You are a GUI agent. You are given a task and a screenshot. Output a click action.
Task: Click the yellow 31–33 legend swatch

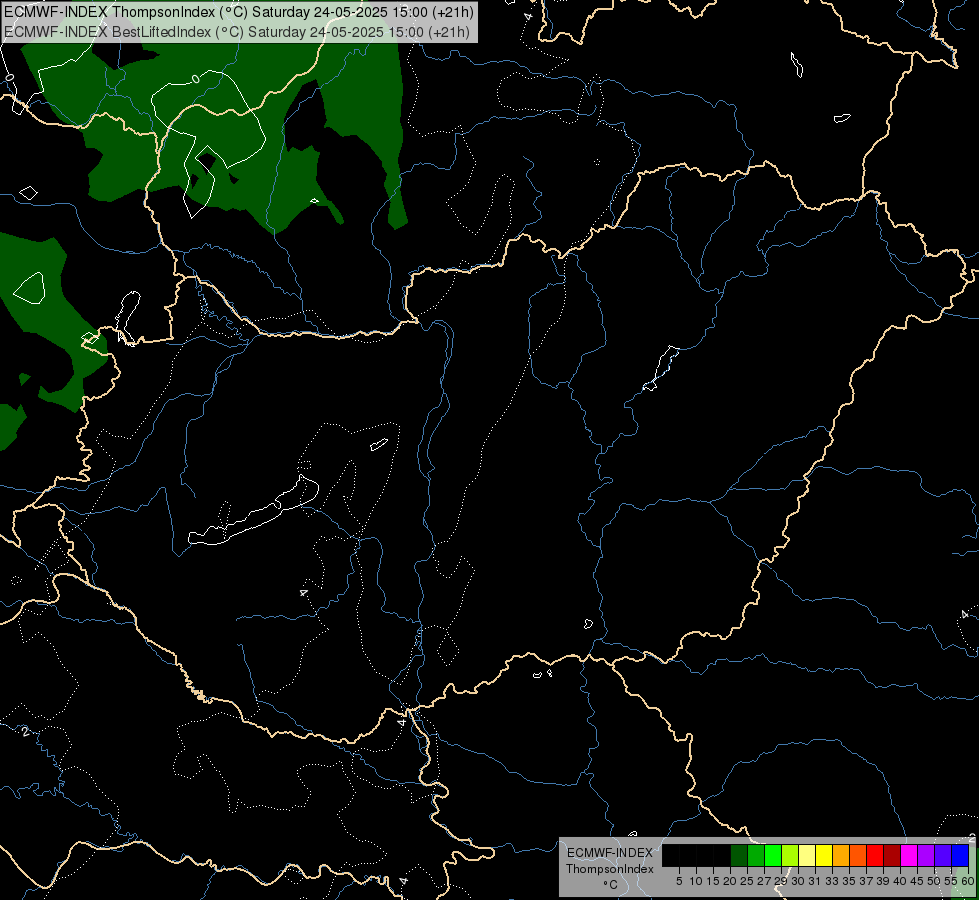[824, 856]
